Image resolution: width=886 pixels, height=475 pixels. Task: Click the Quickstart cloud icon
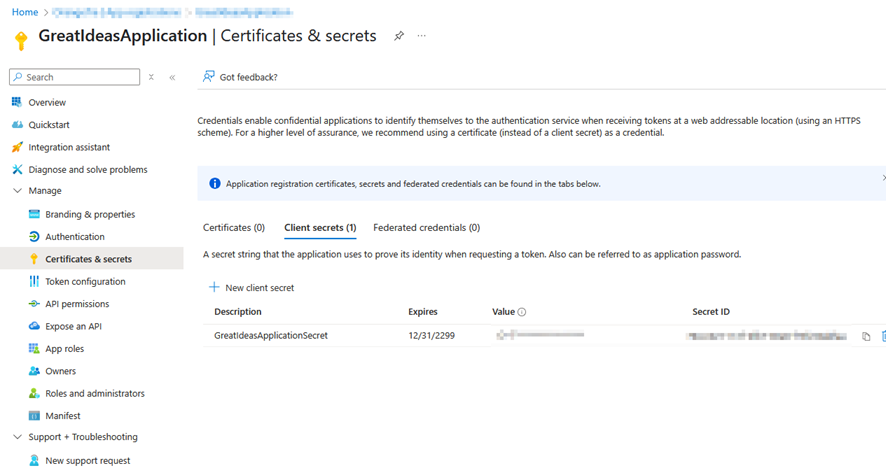pos(17,125)
